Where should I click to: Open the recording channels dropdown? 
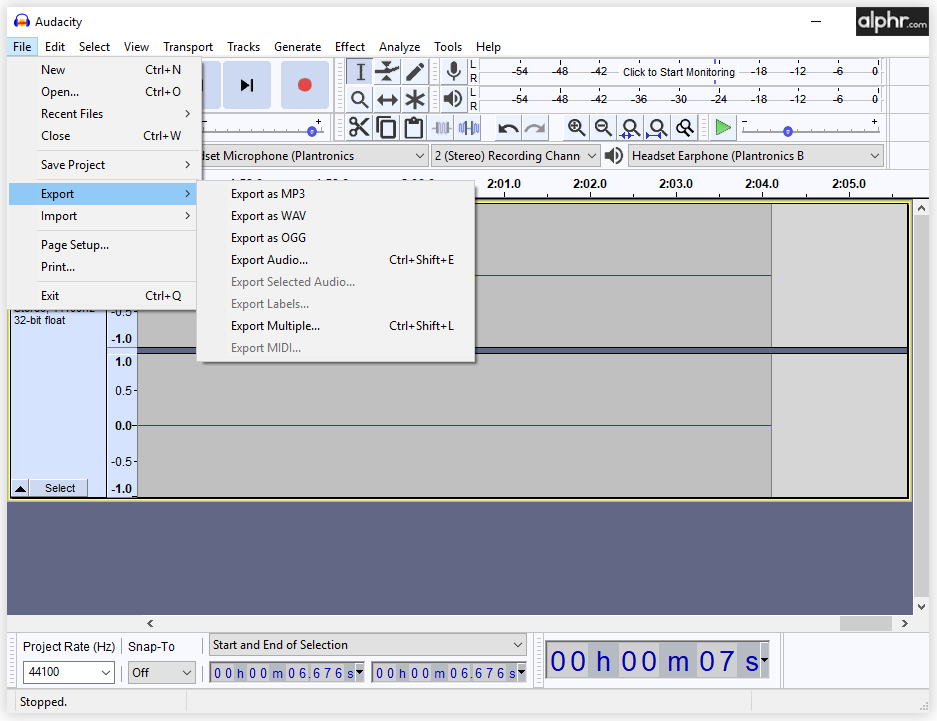point(515,156)
